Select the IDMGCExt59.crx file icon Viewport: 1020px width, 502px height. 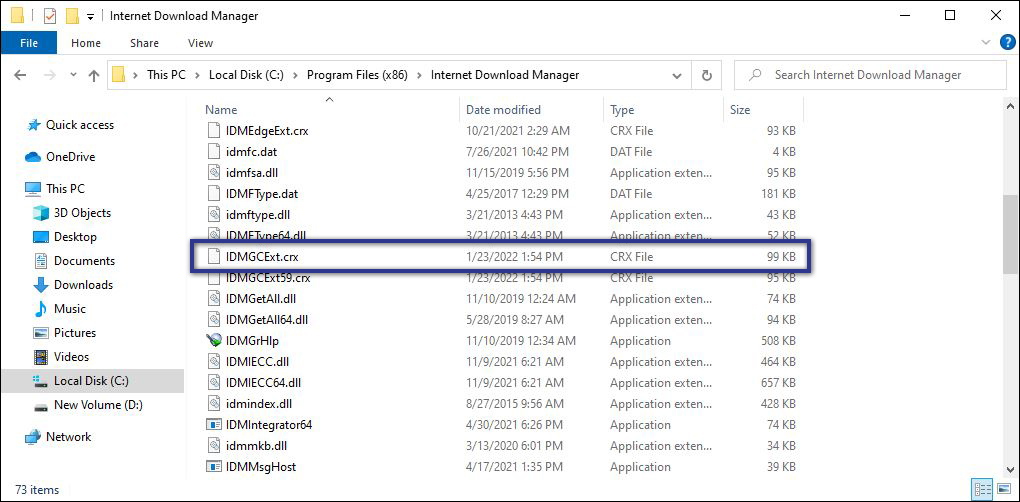[x=214, y=279]
